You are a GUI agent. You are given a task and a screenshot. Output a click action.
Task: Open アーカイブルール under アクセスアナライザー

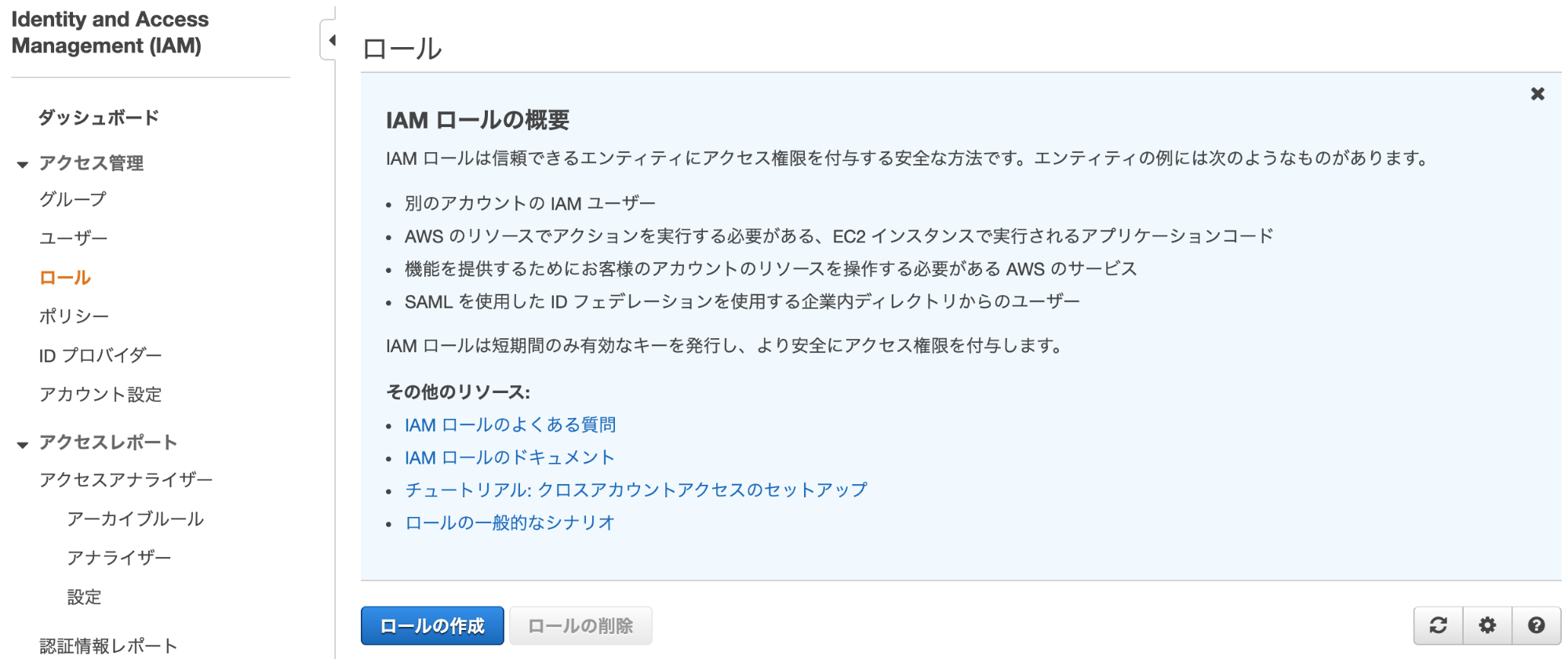click(135, 519)
